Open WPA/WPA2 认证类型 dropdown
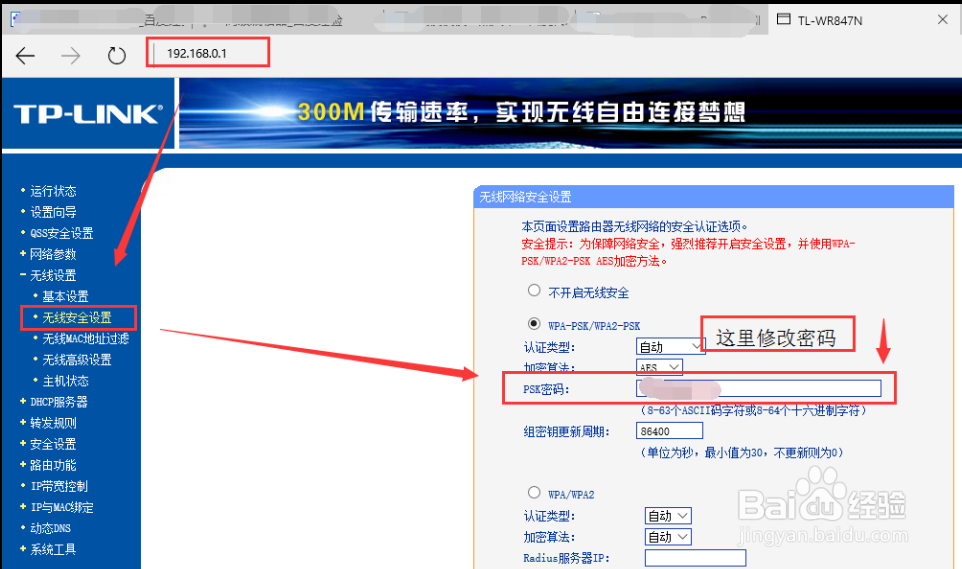This screenshot has width=962, height=569. pos(668,516)
